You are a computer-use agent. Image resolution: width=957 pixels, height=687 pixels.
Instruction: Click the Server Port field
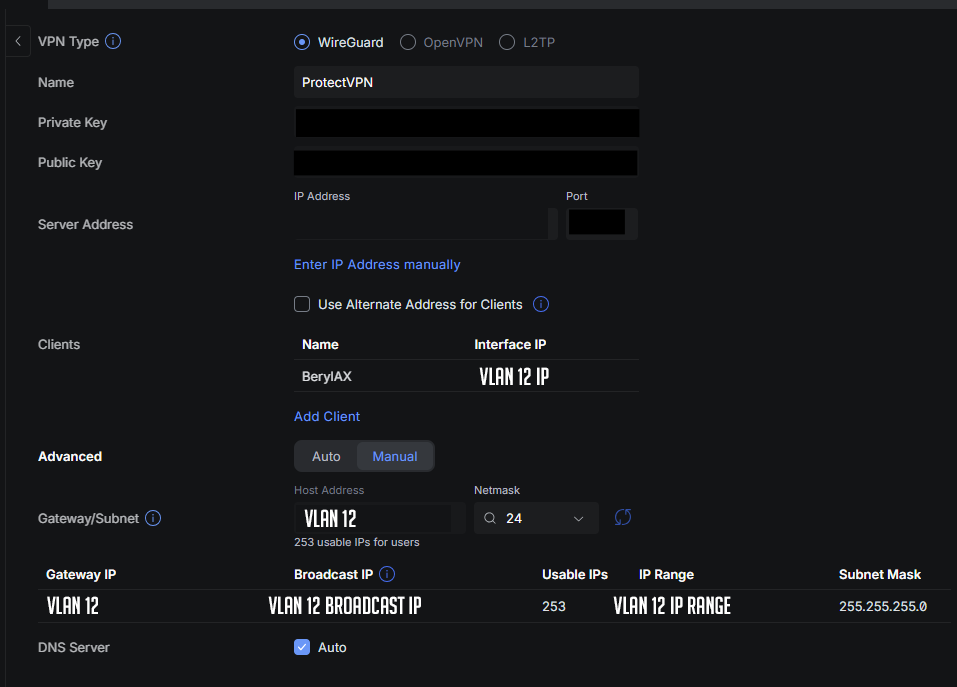[x=601, y=224]
